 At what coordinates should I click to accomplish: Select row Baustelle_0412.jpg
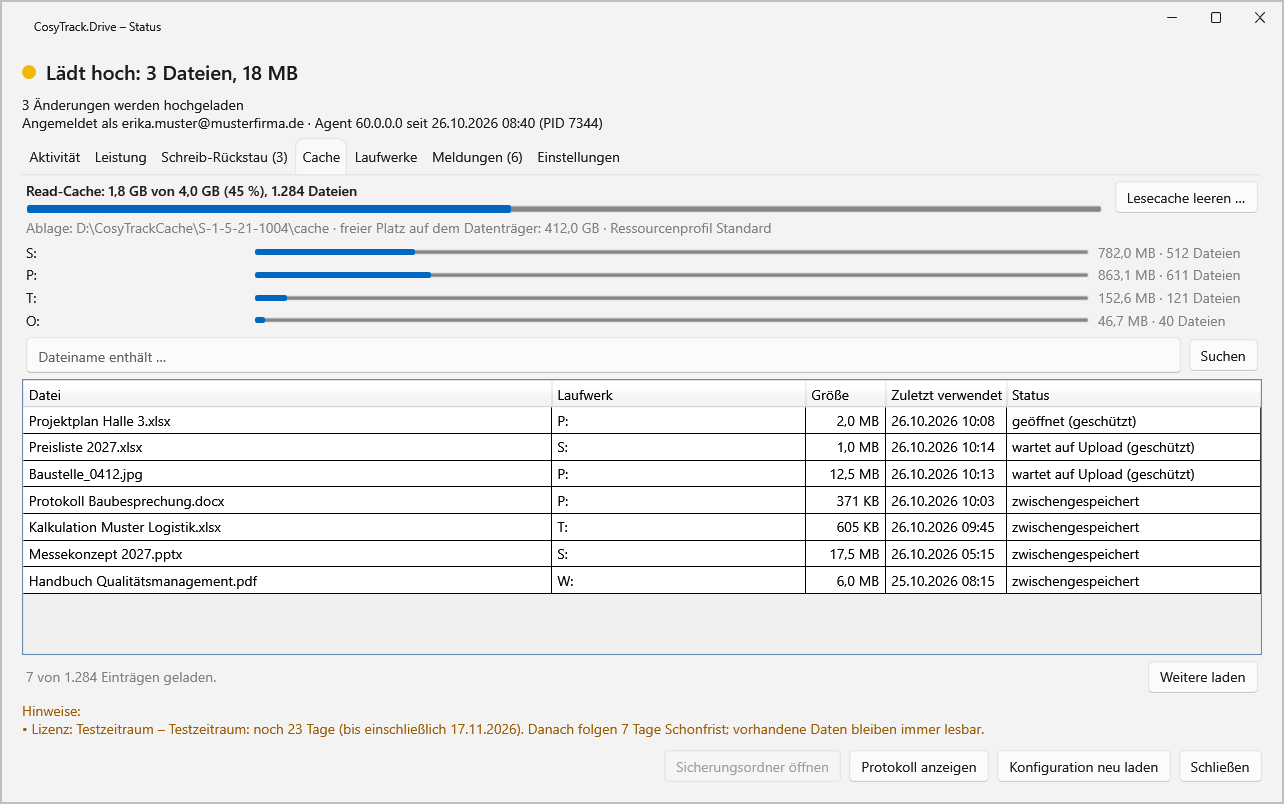tap(642, 474)
